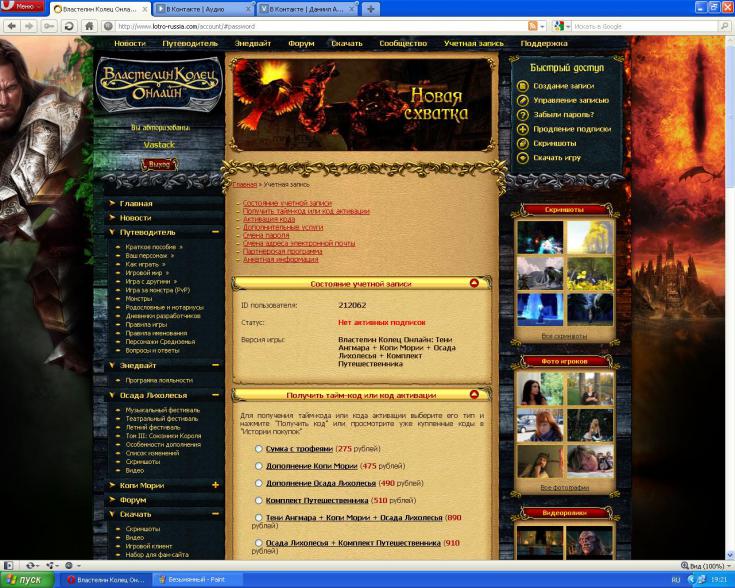The width and height of the screenshot is (735, 588).
Task: Open the search engine dropdown arrow
Action: [568, 27]
